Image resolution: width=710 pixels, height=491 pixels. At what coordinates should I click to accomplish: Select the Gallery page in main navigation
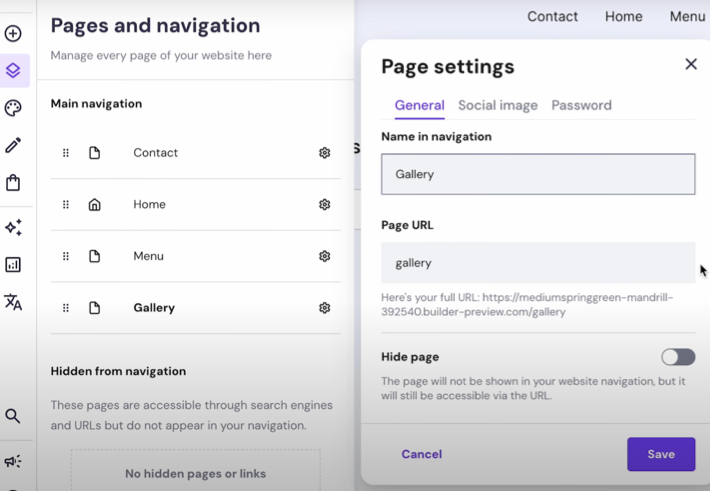[x=196, y=308]
